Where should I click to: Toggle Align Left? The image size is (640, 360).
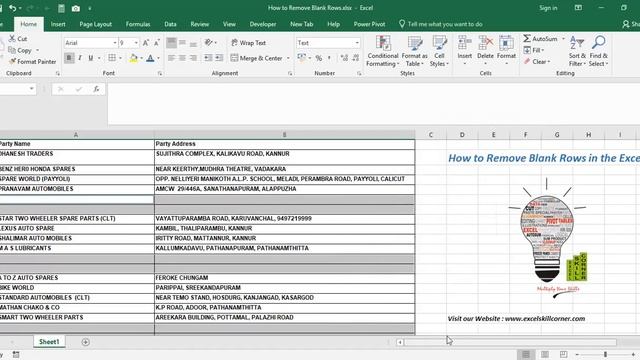(x=171, y=58)
